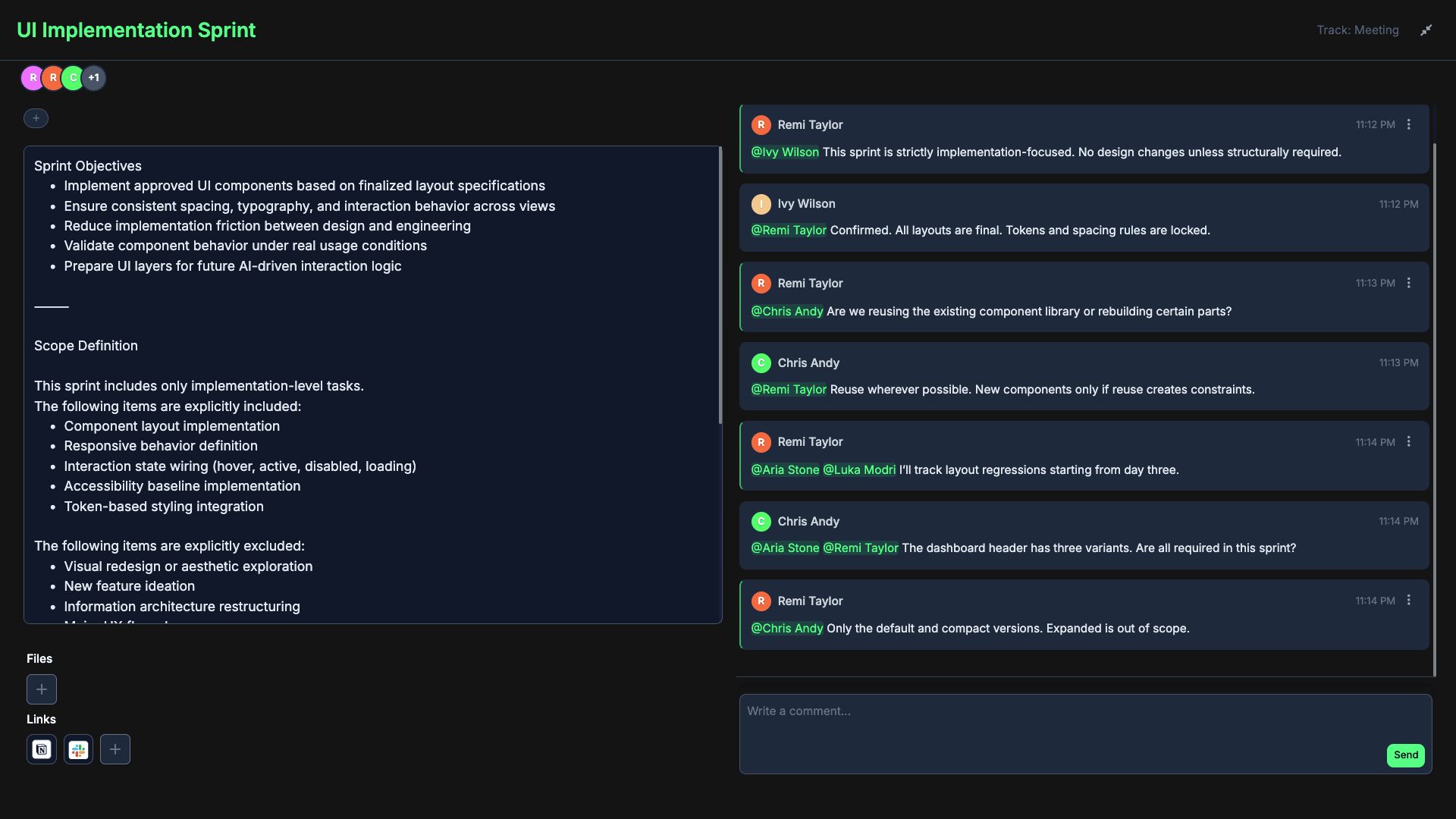Screen dimensions: 1456x819
Task: Click the pink R avatar in the header row
Action: (x=32, y=77)
